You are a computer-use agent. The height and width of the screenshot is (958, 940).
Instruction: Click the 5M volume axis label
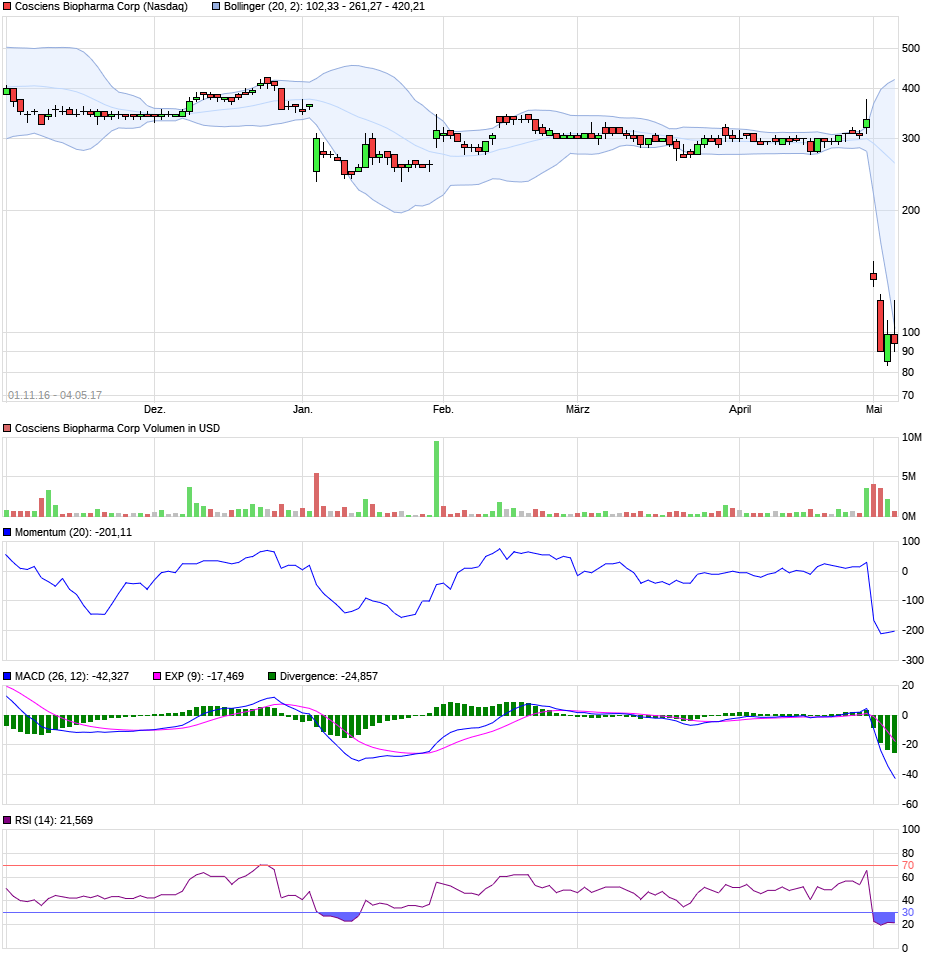[909, 477]
